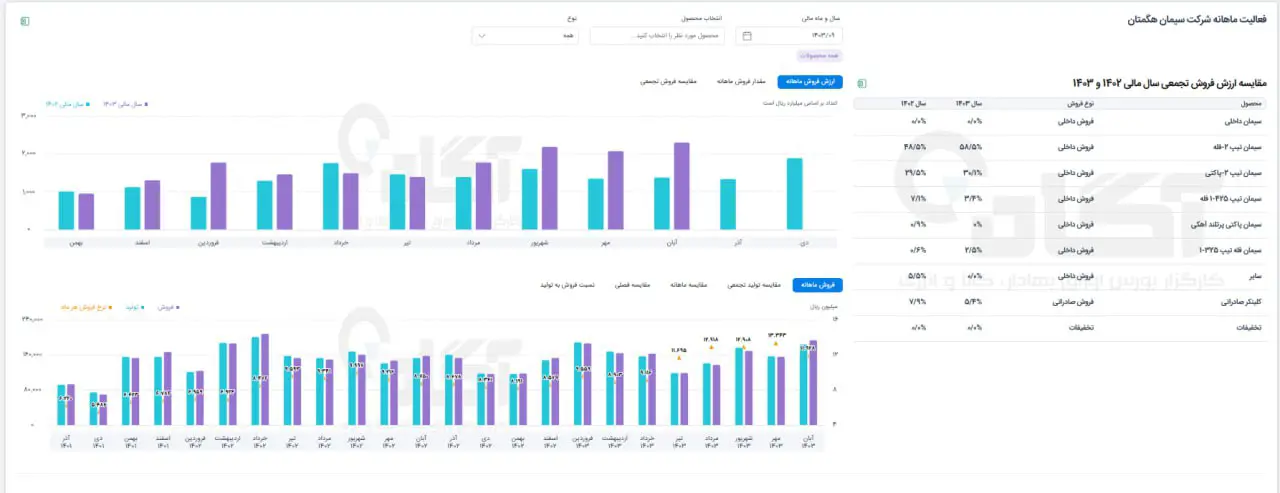Viewport: 1280px width, 493px height.
Task: Switch to the مقدار فروش ماهانه tab
Action: coord(741,81)
